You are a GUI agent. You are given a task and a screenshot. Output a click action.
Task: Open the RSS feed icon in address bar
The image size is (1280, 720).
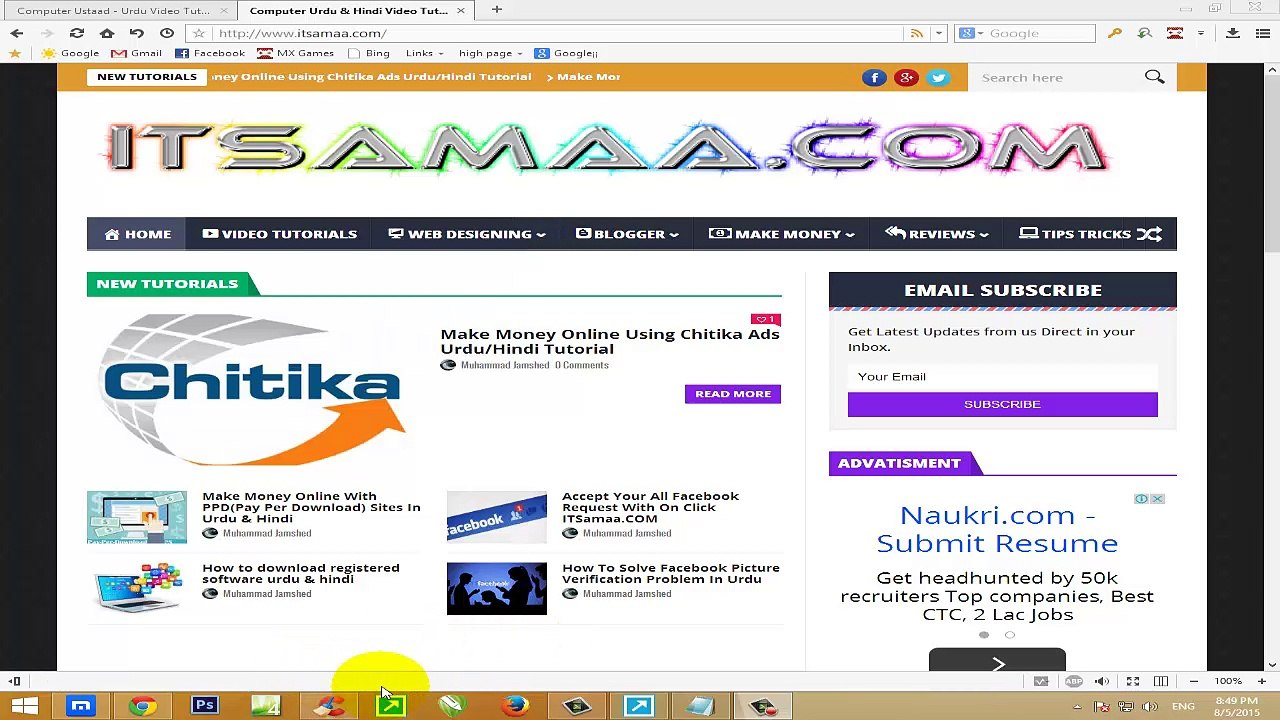pyautogui.click(x=917, y=33)
